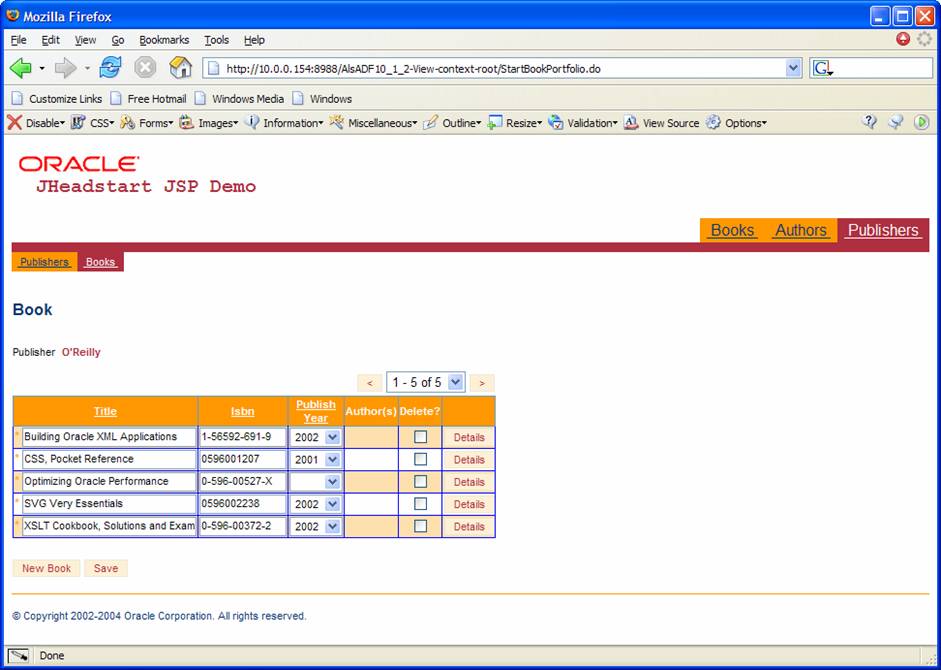The width and height of the screenshot is (941, 670).
Task: Click the Forward arrow button
Action: pyautogui.click(x=65, y=68)
